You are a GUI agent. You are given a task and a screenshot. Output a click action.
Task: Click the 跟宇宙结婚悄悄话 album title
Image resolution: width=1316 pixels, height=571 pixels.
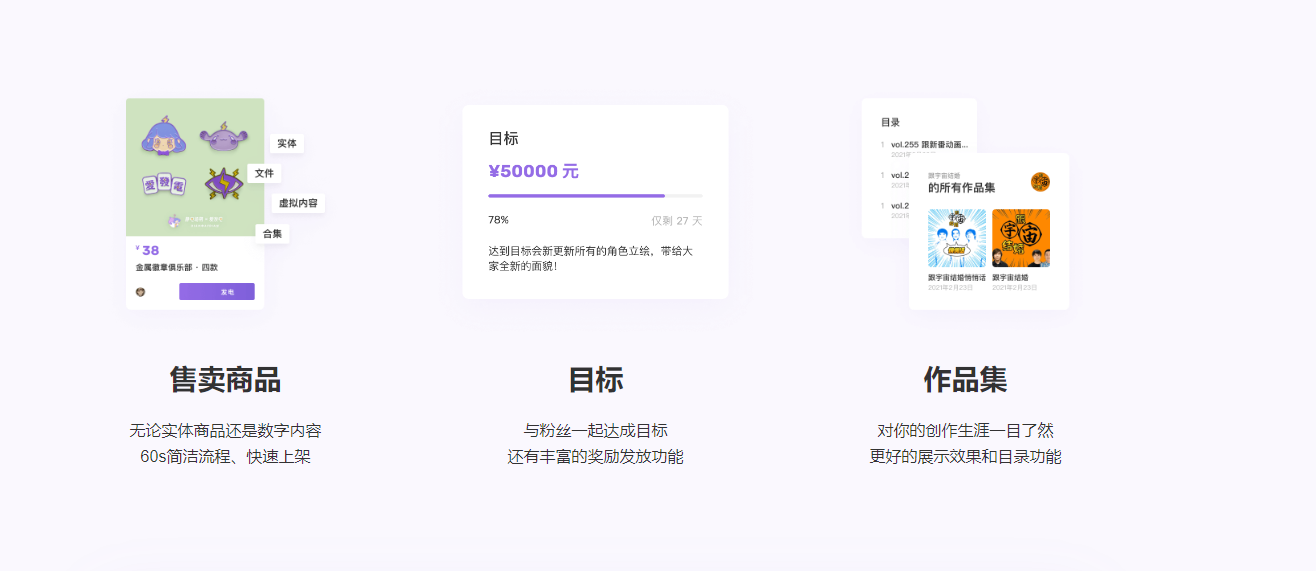tap(957, 277)
